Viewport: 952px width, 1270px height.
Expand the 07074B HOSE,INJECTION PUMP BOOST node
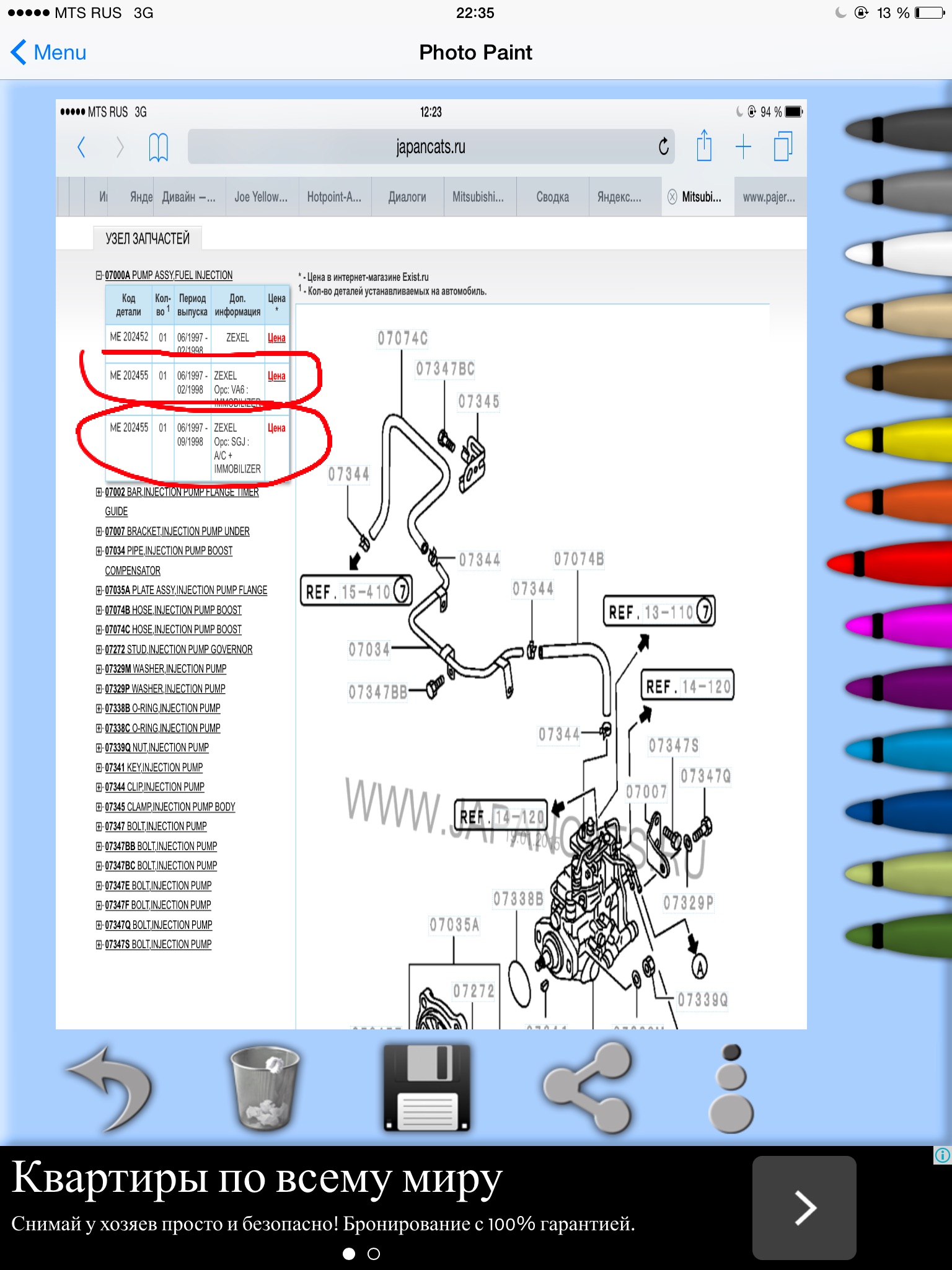[x=99, y=610]
